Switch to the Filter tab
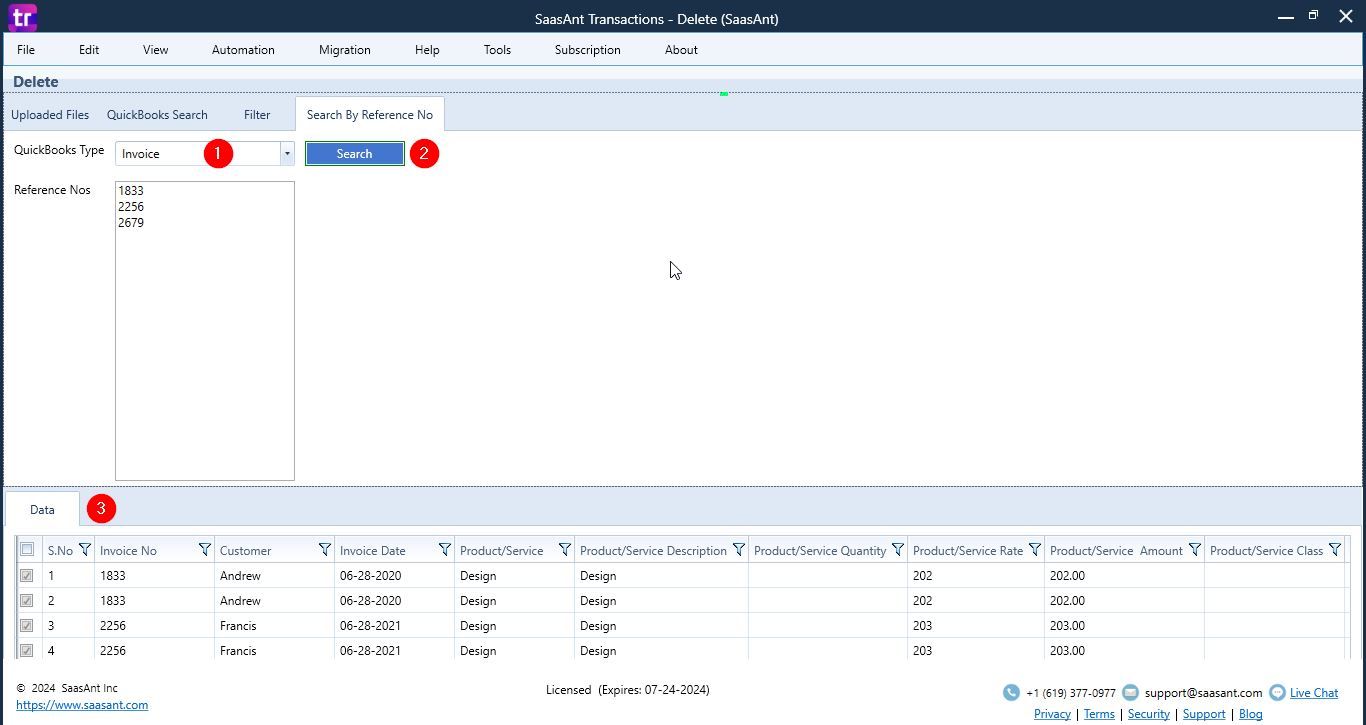This screenshot has height=725, width=1366. point(257,115)
